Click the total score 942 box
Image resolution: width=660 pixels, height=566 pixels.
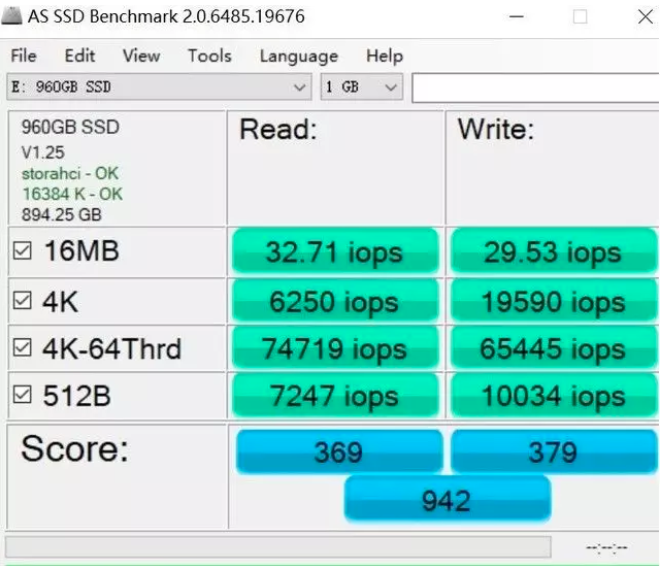(x=447, y=499)
